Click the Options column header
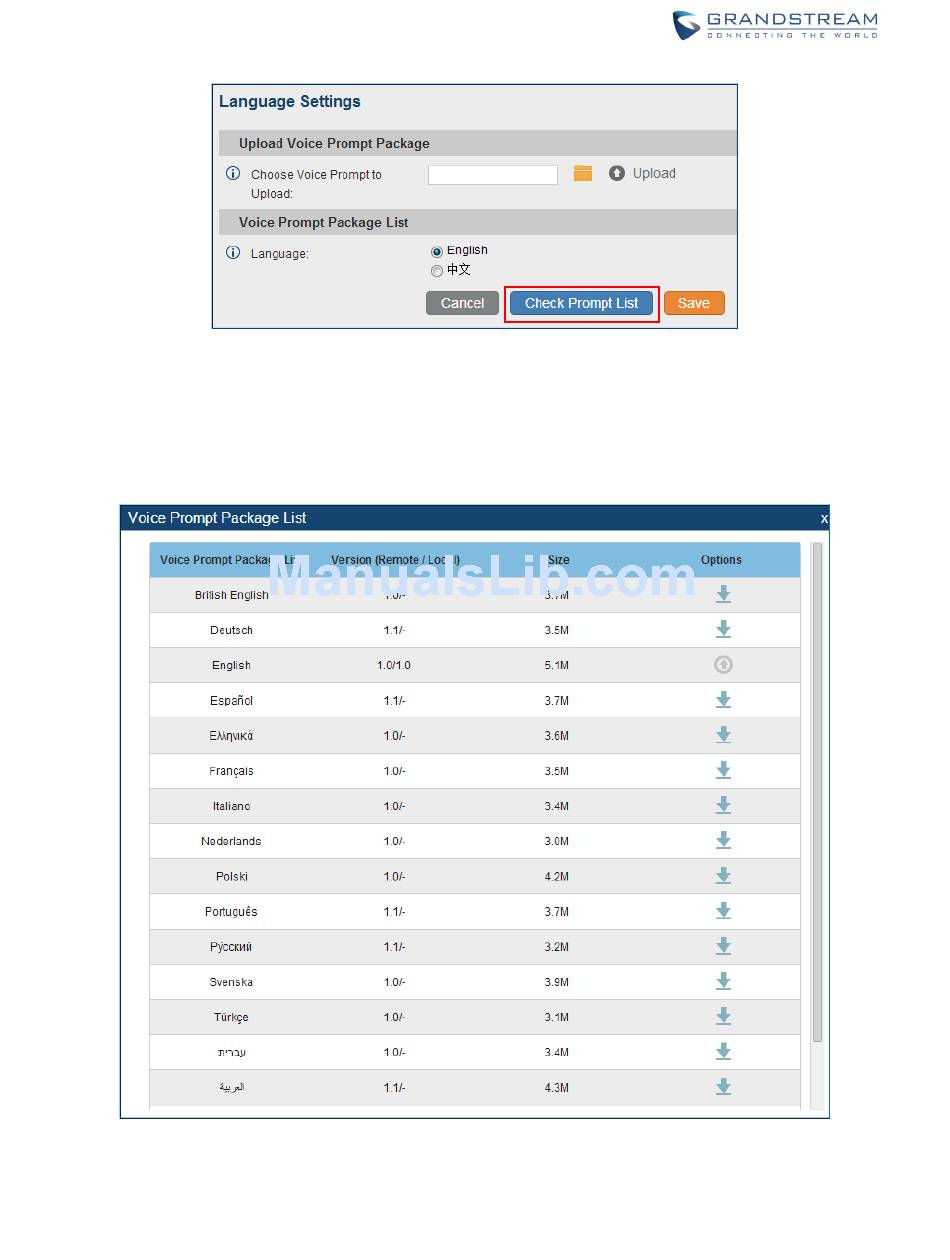The width and height of the screenshot is (950, 1260). [x=721, y=560]
